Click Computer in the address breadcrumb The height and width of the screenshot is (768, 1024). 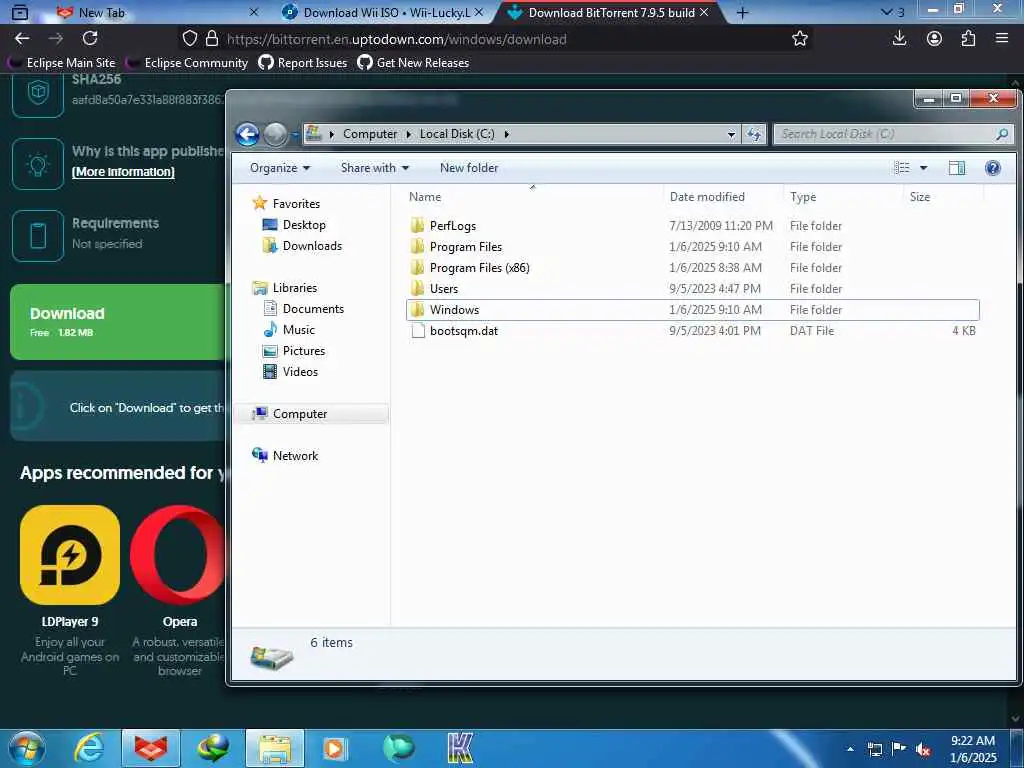click(x=370, y=134)
